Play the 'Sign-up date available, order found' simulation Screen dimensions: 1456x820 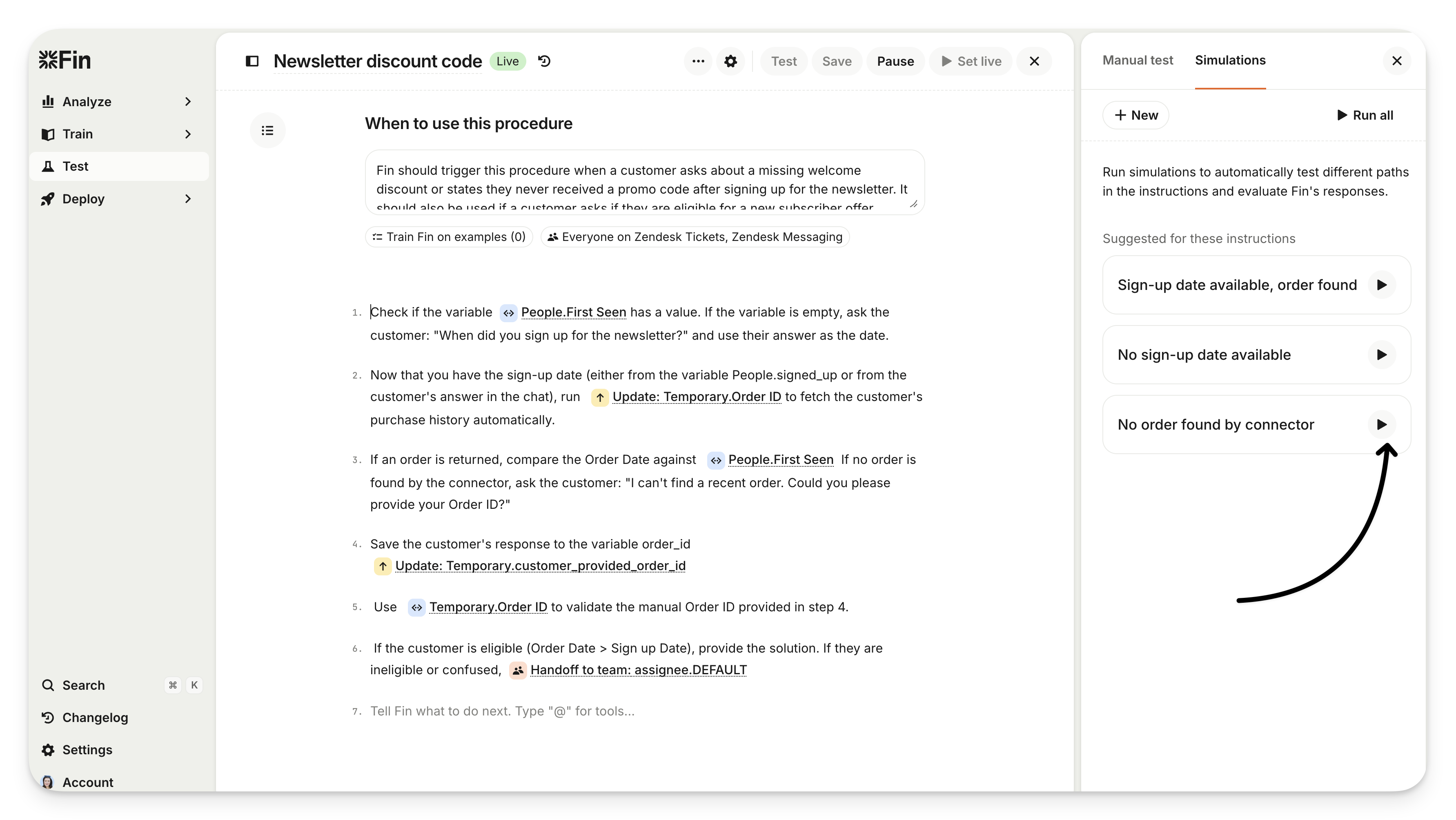tap(1381, 285)
